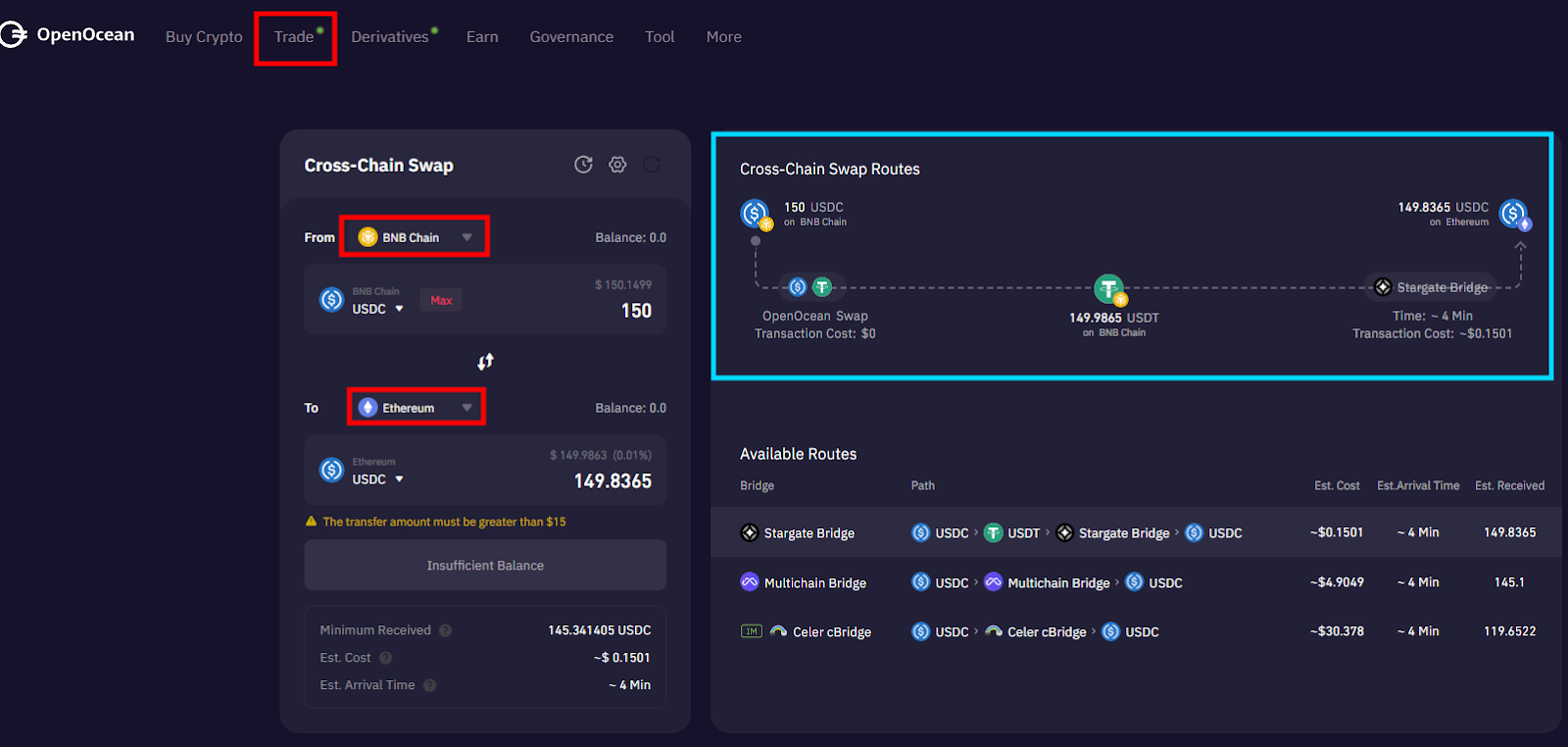This screenshot has width=1568, height=747.
Task: Click the Est. Received column header
Action: 1509,485
